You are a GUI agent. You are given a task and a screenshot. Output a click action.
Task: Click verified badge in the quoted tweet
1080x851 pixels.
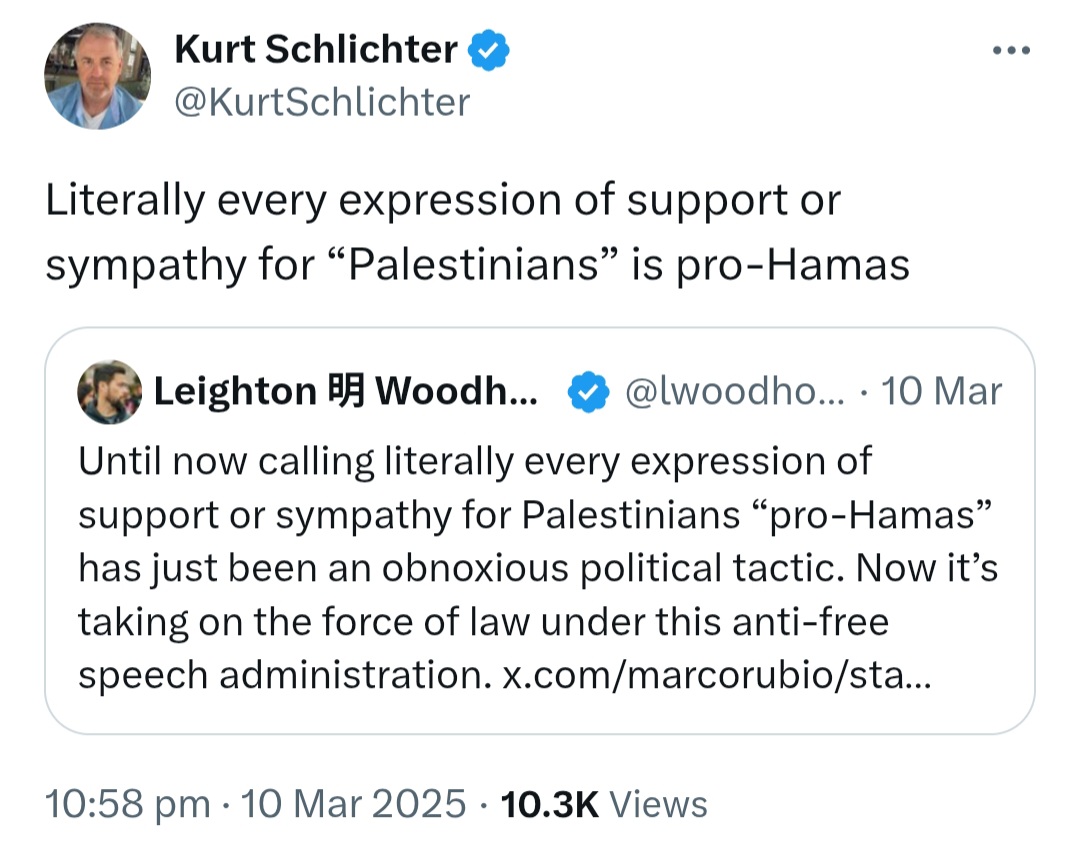589,392
